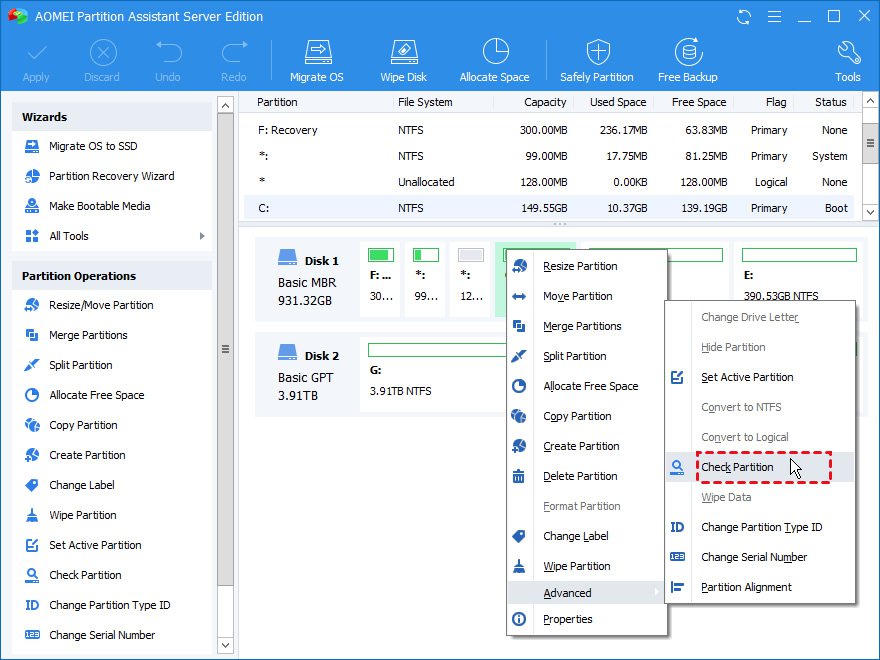Open the Wipe Disk toolbar tool
This screenshot has width=880, height=660.
click(x=404, y=61)
